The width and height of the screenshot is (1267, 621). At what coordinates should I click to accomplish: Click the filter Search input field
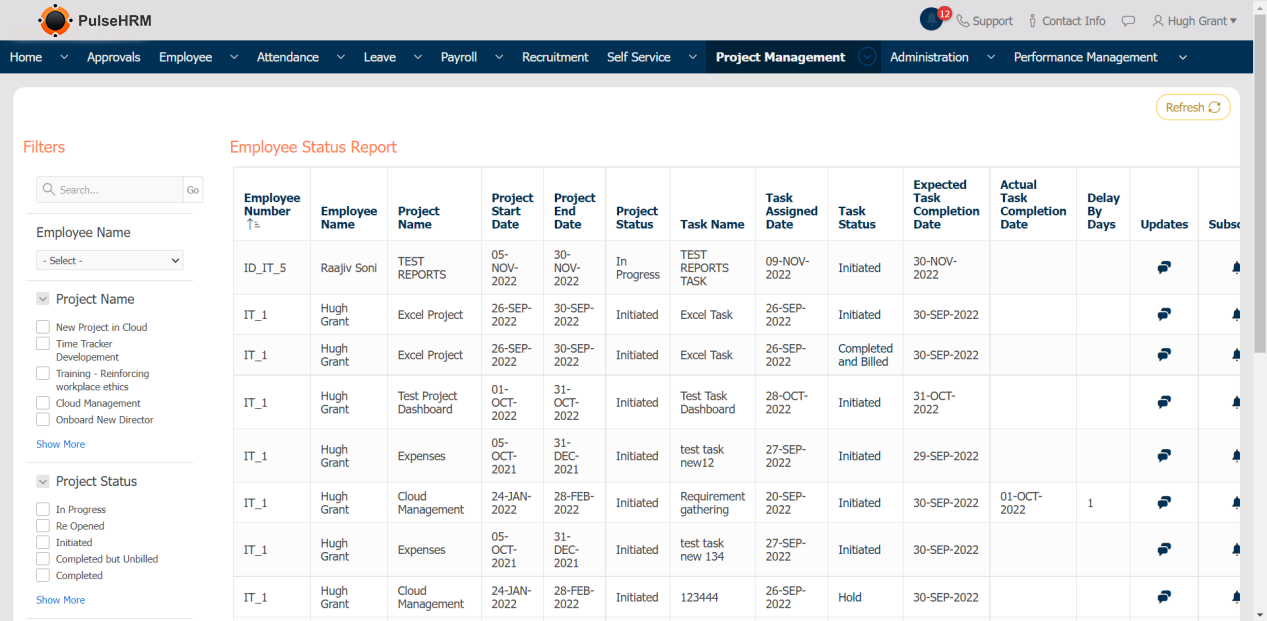click(110, 190)
